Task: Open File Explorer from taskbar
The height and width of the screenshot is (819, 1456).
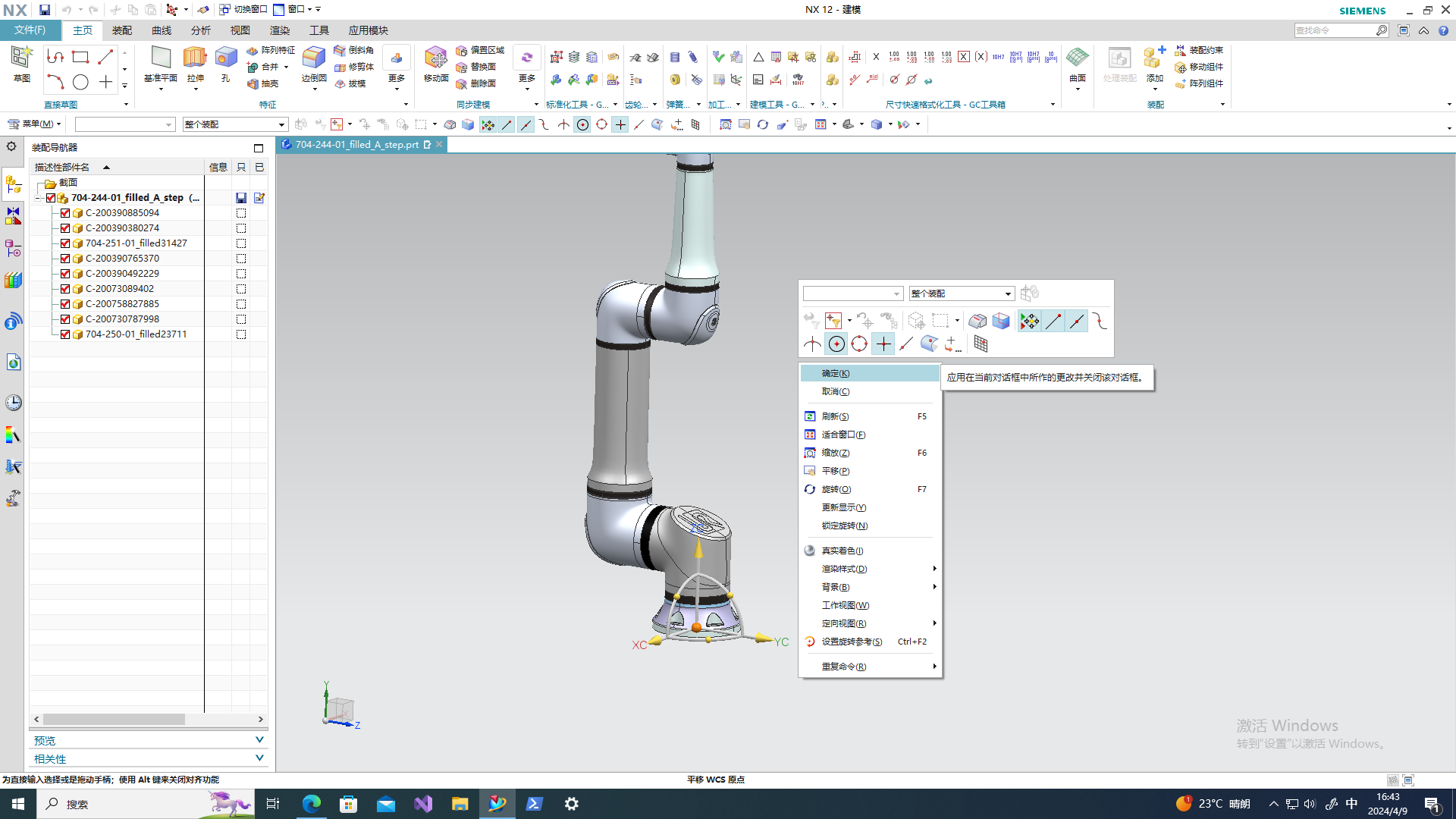Action: click(x=460, y=804)
